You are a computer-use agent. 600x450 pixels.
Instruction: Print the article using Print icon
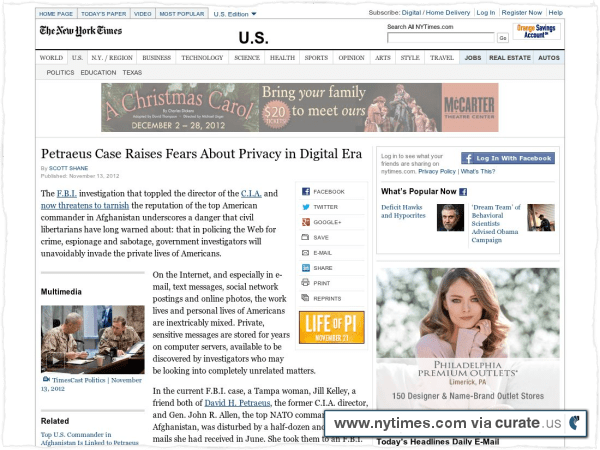click(305, 283)
